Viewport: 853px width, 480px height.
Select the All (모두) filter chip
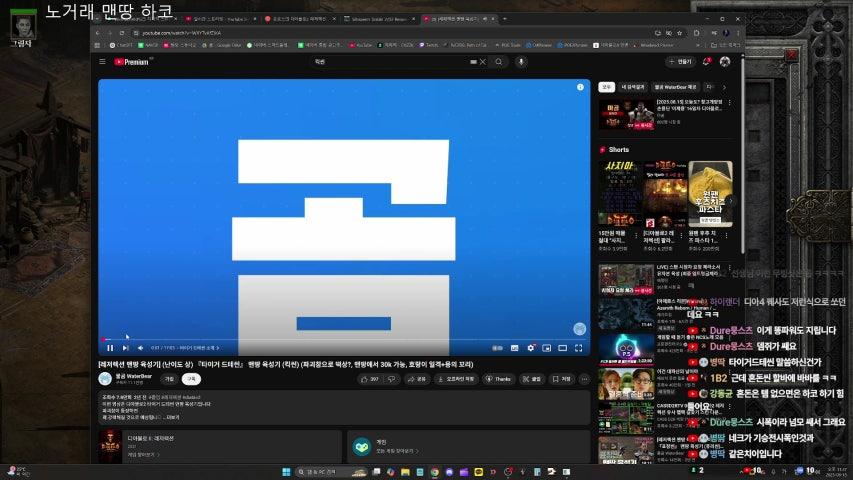point(607,87)
